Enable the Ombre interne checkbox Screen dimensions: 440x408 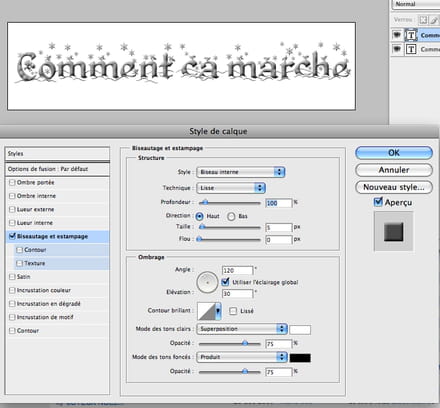coord(12,196)
